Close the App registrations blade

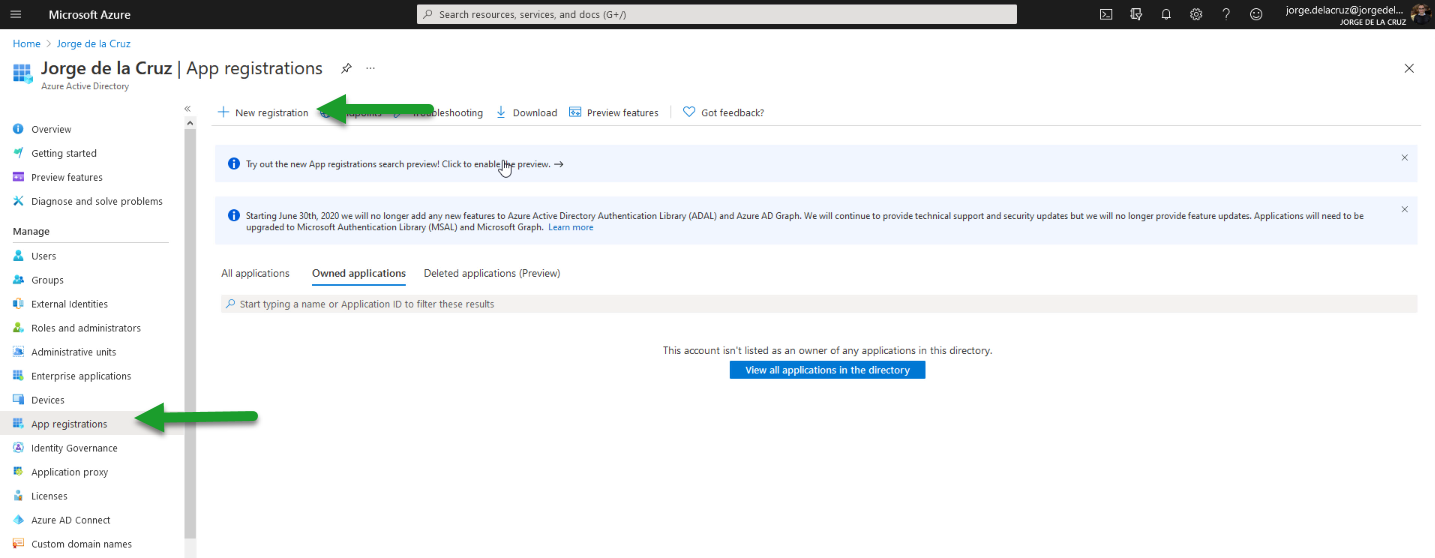1409,68
